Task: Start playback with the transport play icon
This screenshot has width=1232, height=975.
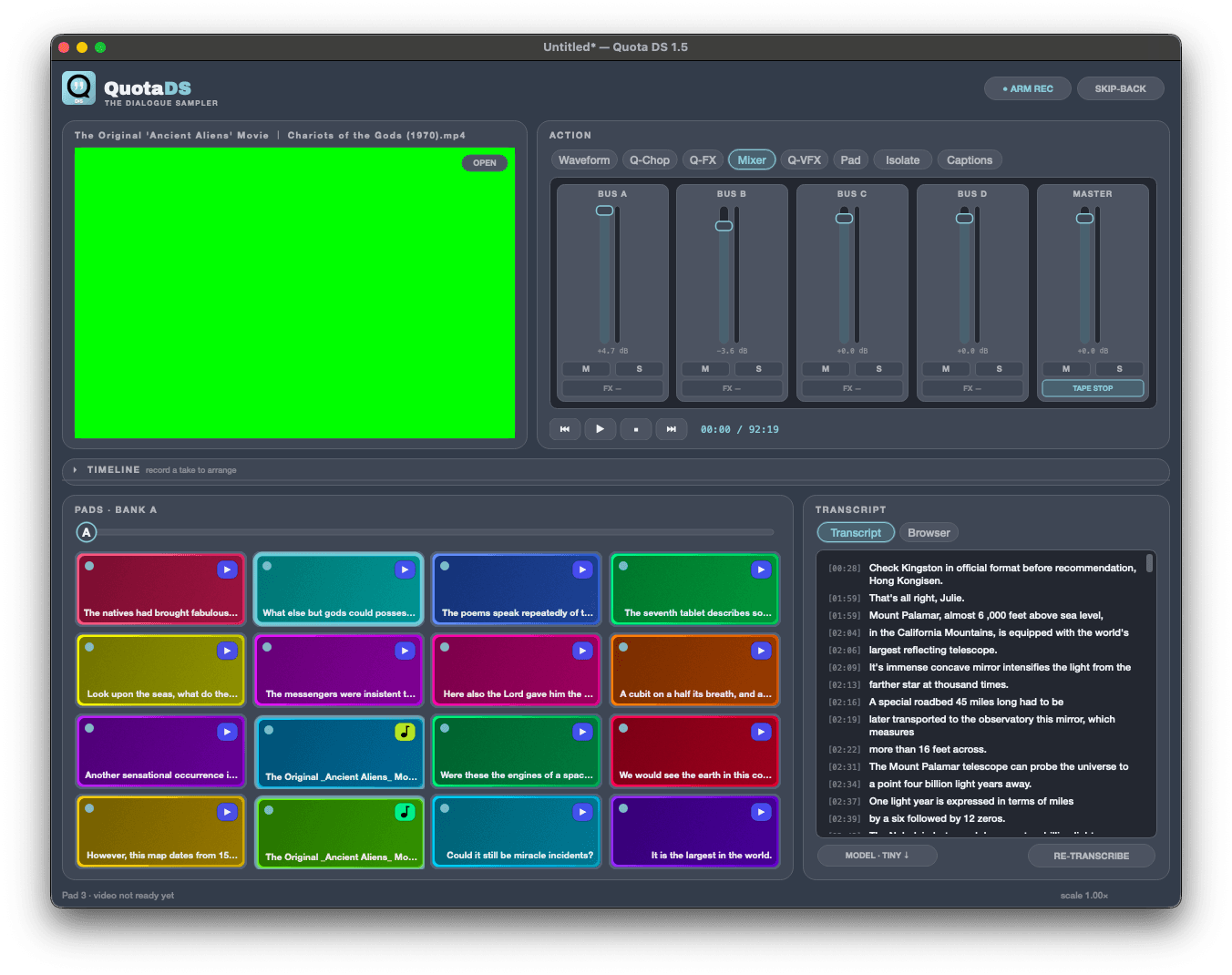Action: (x=600, y=429)
